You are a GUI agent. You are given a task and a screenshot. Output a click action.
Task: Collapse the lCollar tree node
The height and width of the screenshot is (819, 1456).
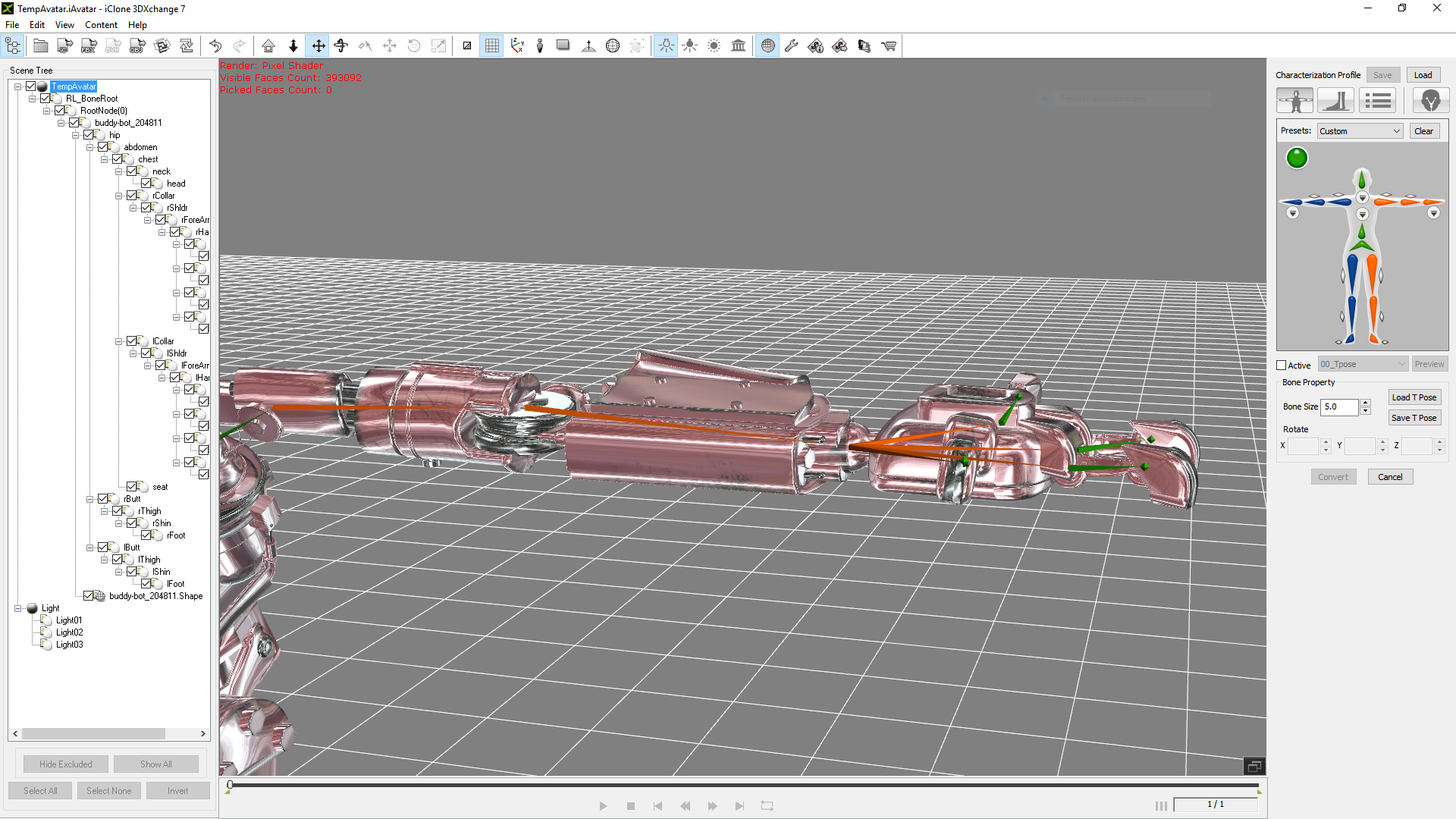118,341
